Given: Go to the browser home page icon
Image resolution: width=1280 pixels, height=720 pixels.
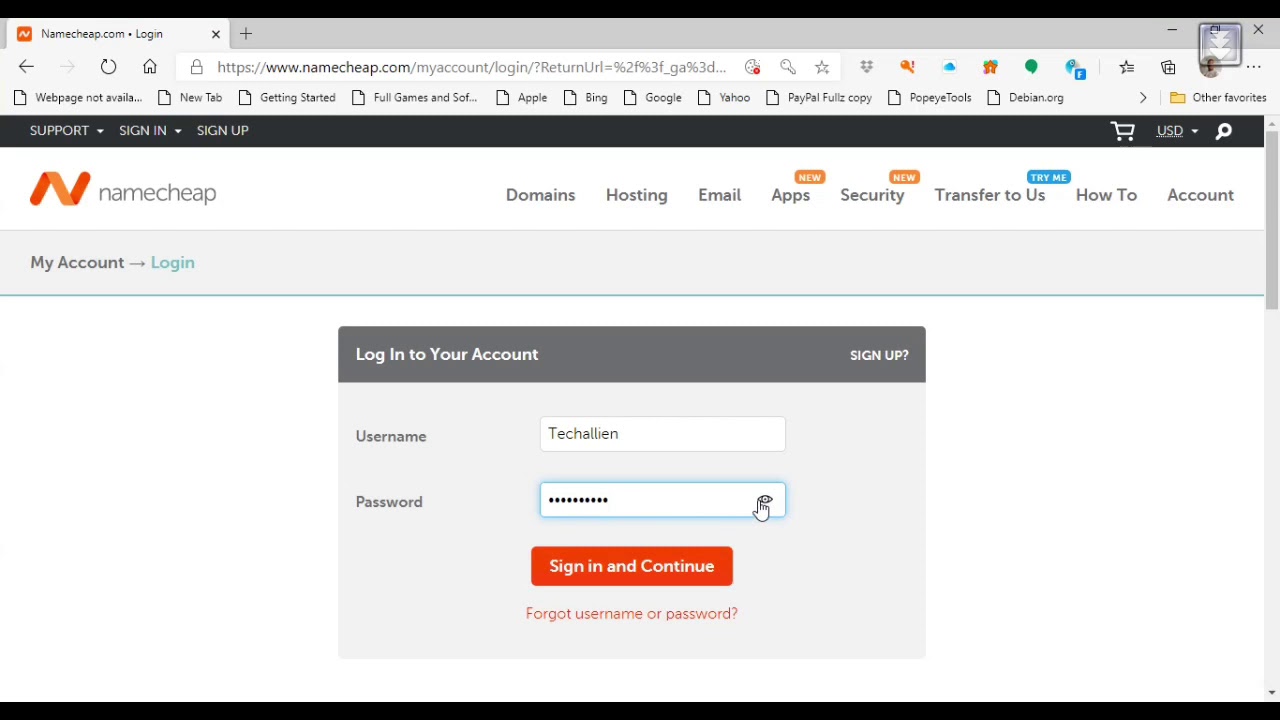Looking at the screenshot, I should click(150, 67).
